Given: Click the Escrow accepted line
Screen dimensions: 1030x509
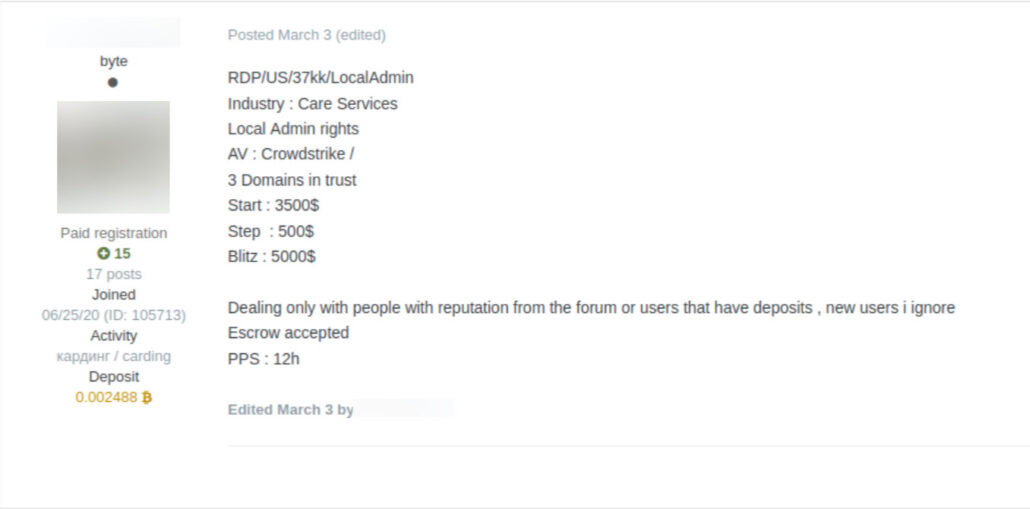Looking at the screenshot, I should point(288,333).
